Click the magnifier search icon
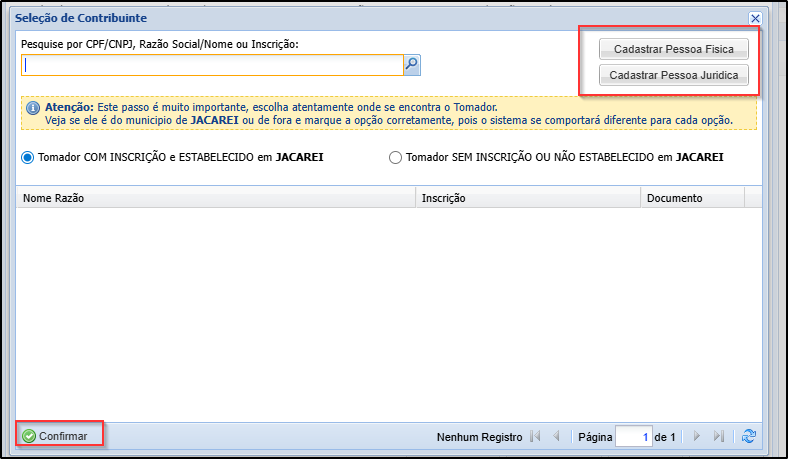 pos(411,65)
